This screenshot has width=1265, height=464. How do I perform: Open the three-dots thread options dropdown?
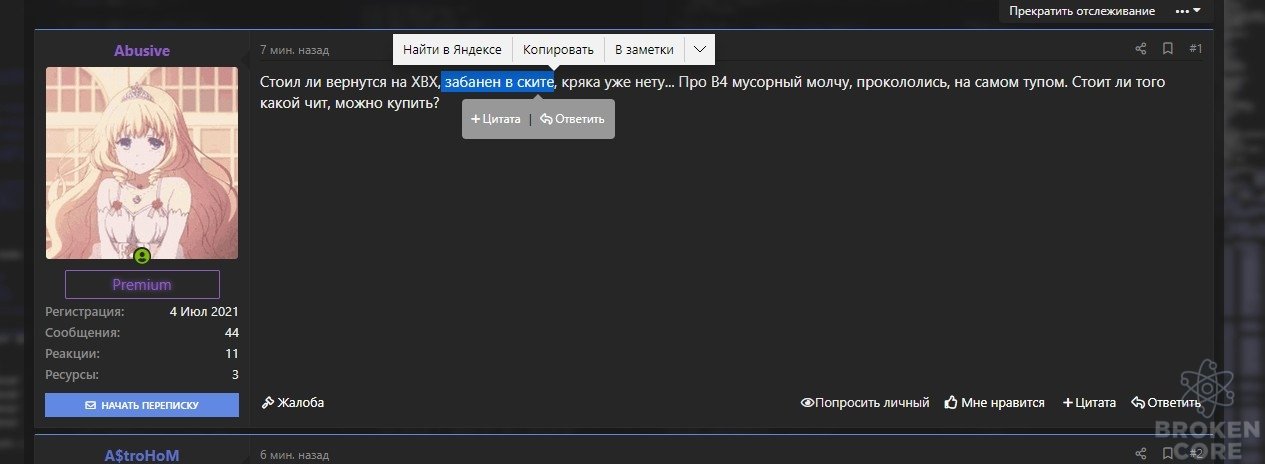(x=1187, y=11)
